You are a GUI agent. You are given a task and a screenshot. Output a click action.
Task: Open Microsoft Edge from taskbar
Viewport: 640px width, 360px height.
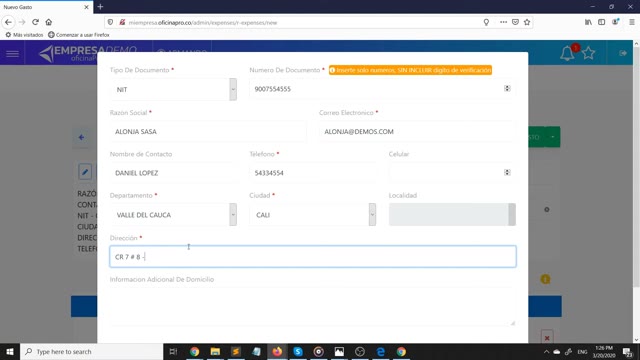tap(380, 351)
